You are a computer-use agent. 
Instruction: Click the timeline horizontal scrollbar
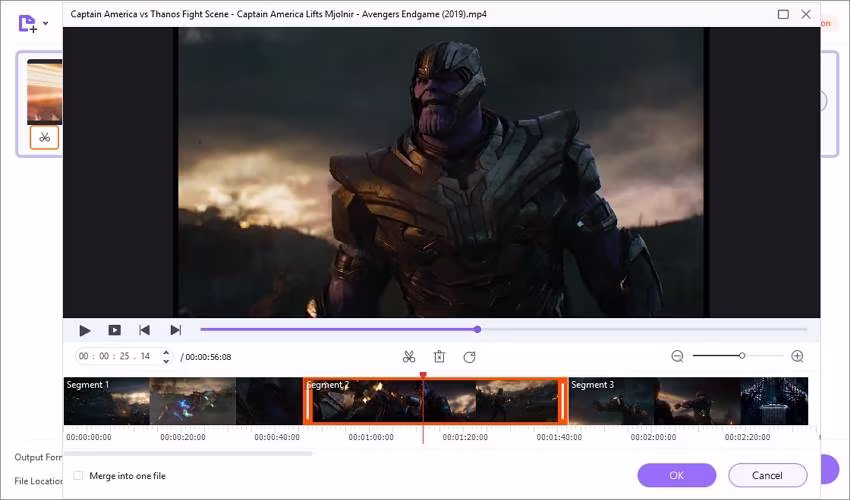(188, 453)
